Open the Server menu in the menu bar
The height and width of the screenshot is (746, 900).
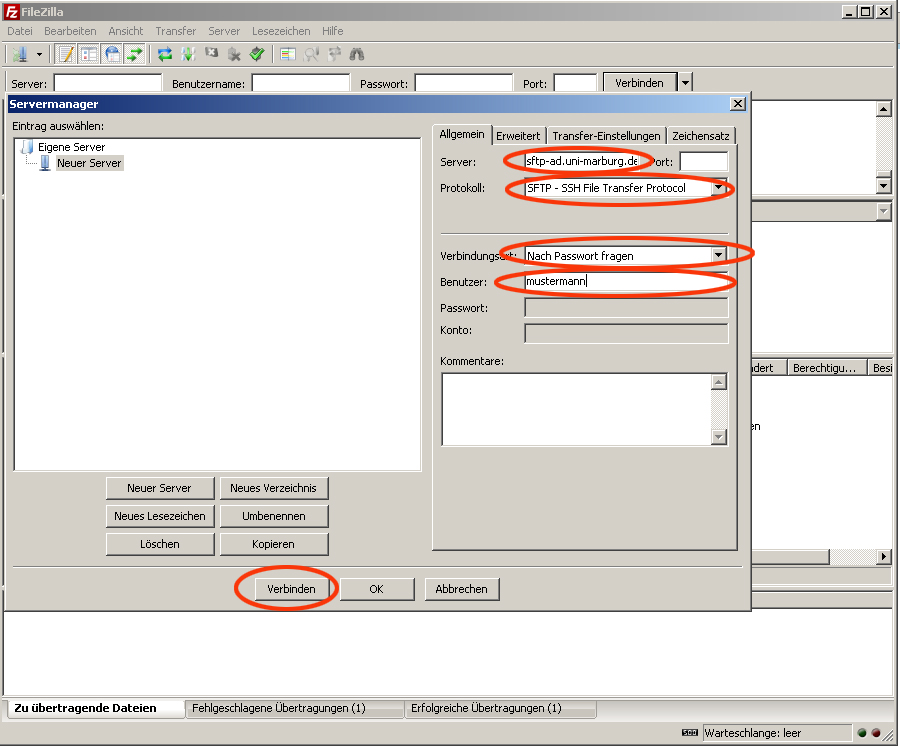224,31
